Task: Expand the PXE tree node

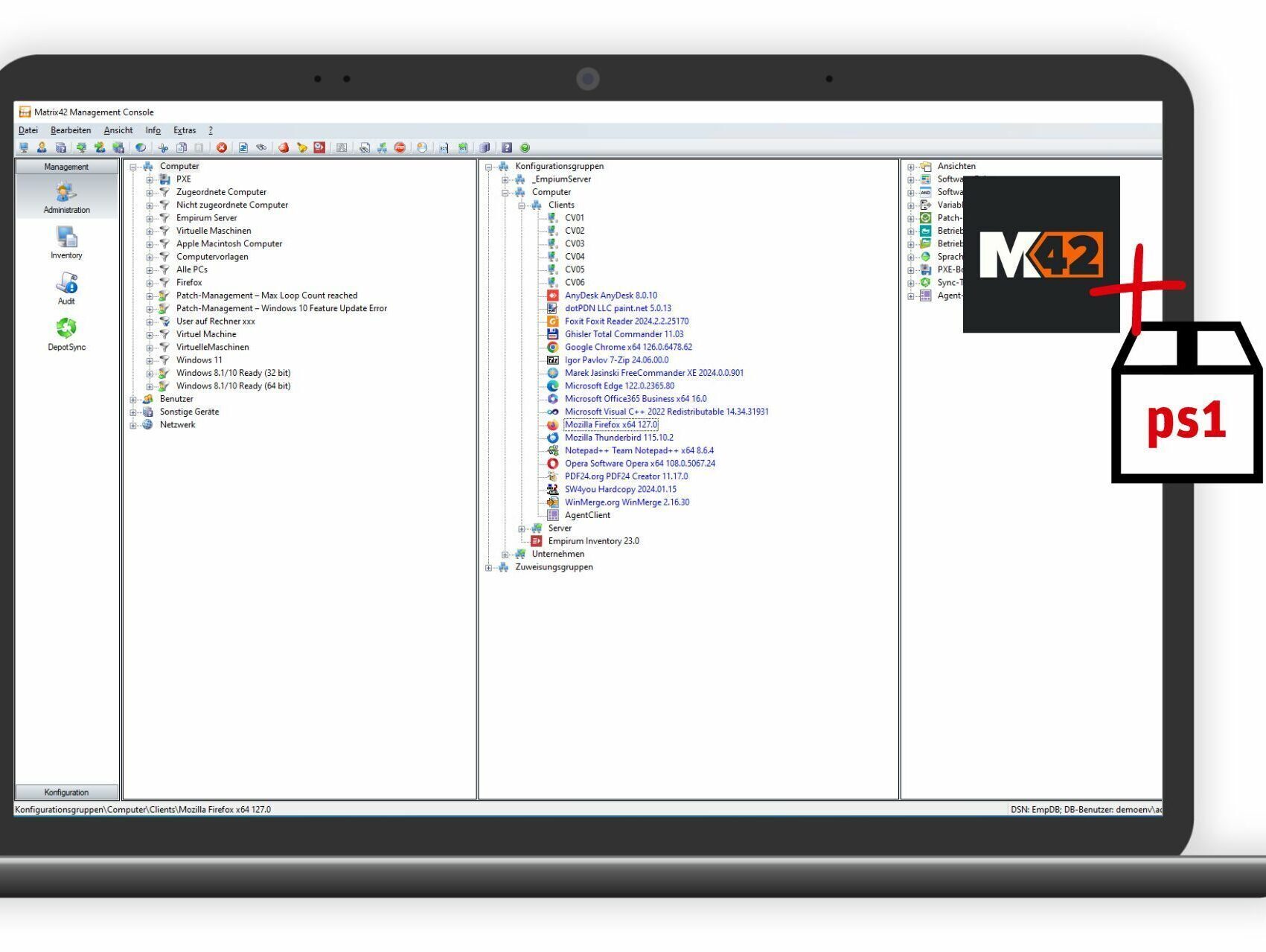Action: 150,179
